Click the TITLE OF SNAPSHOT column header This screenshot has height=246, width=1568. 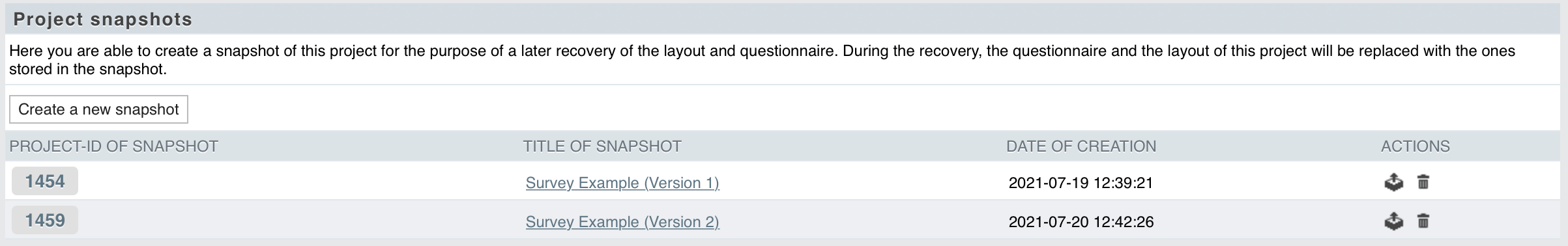point(602,146)
